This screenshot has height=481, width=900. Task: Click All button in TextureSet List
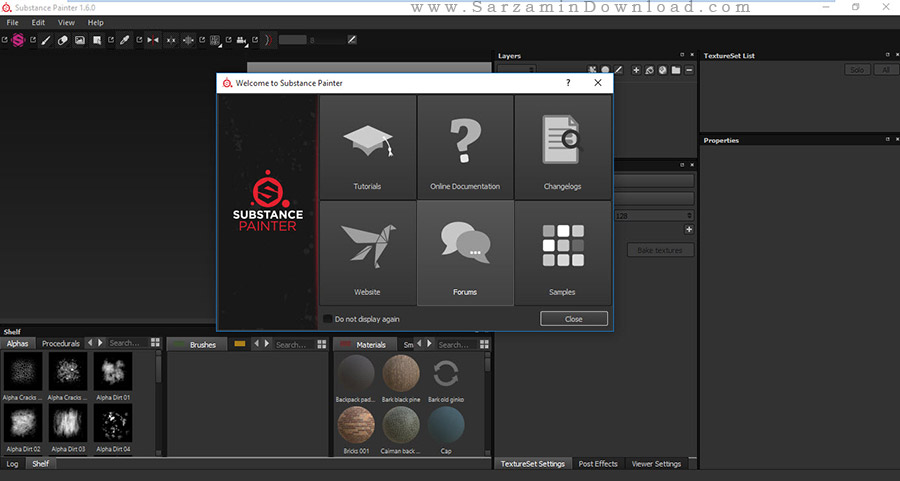(886, 70)
